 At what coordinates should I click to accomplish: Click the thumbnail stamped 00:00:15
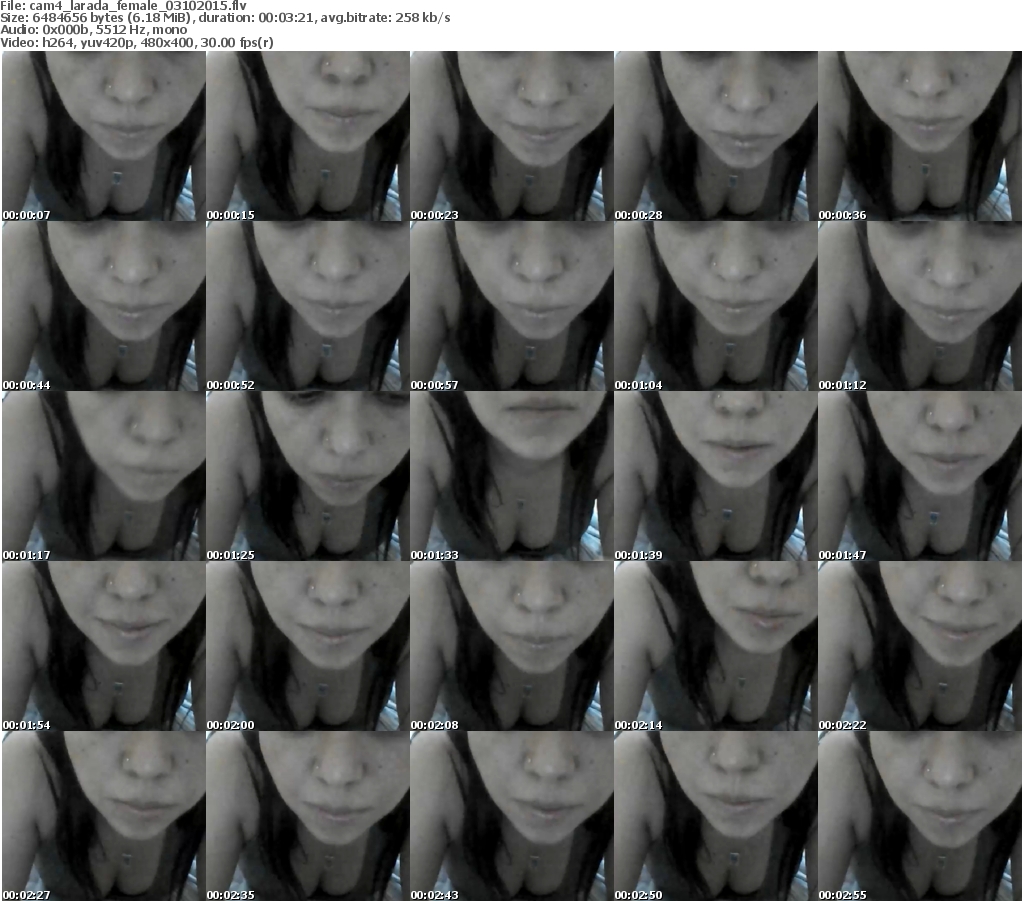coord(308,136)
